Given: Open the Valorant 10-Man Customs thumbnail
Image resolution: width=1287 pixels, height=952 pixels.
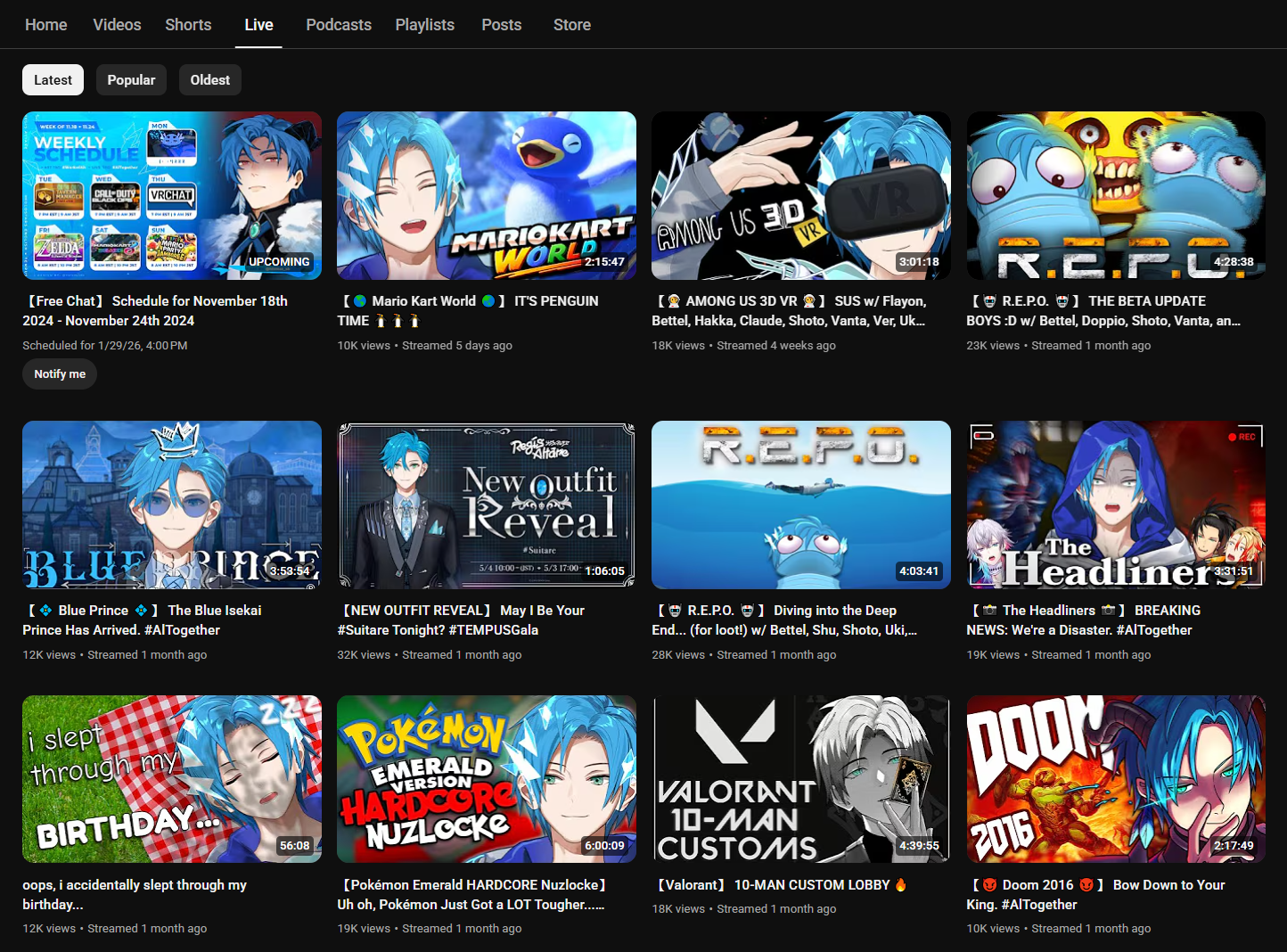Looking at the screenshot, I should pos(801,779).
